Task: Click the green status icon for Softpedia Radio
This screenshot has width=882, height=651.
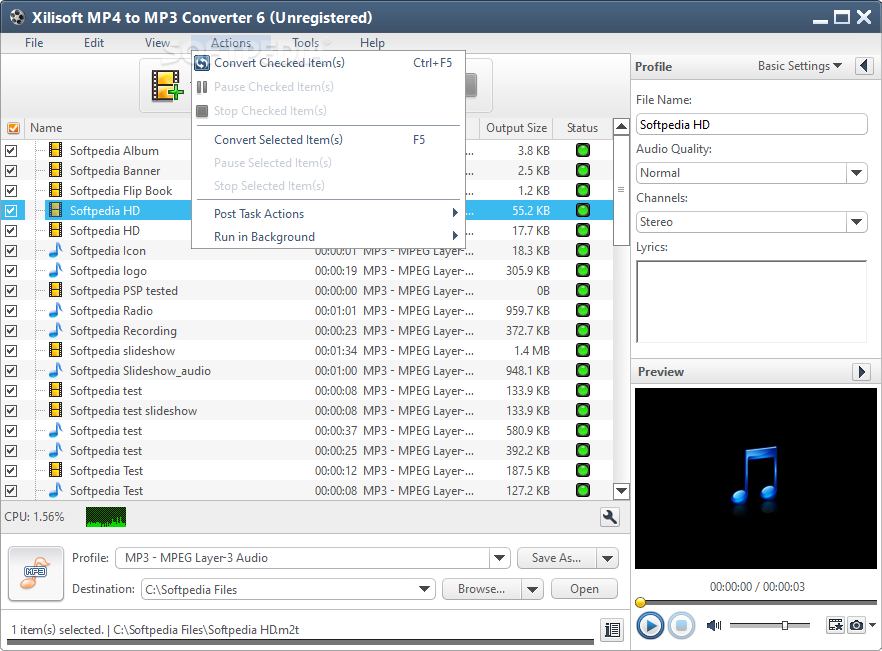Action: 583,310
